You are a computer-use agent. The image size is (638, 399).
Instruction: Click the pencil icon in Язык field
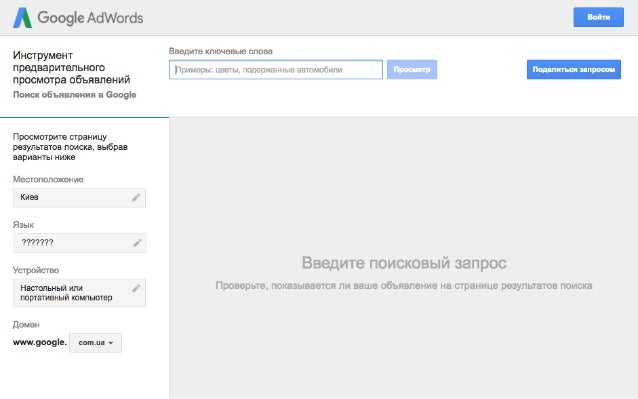pos(137,243)
